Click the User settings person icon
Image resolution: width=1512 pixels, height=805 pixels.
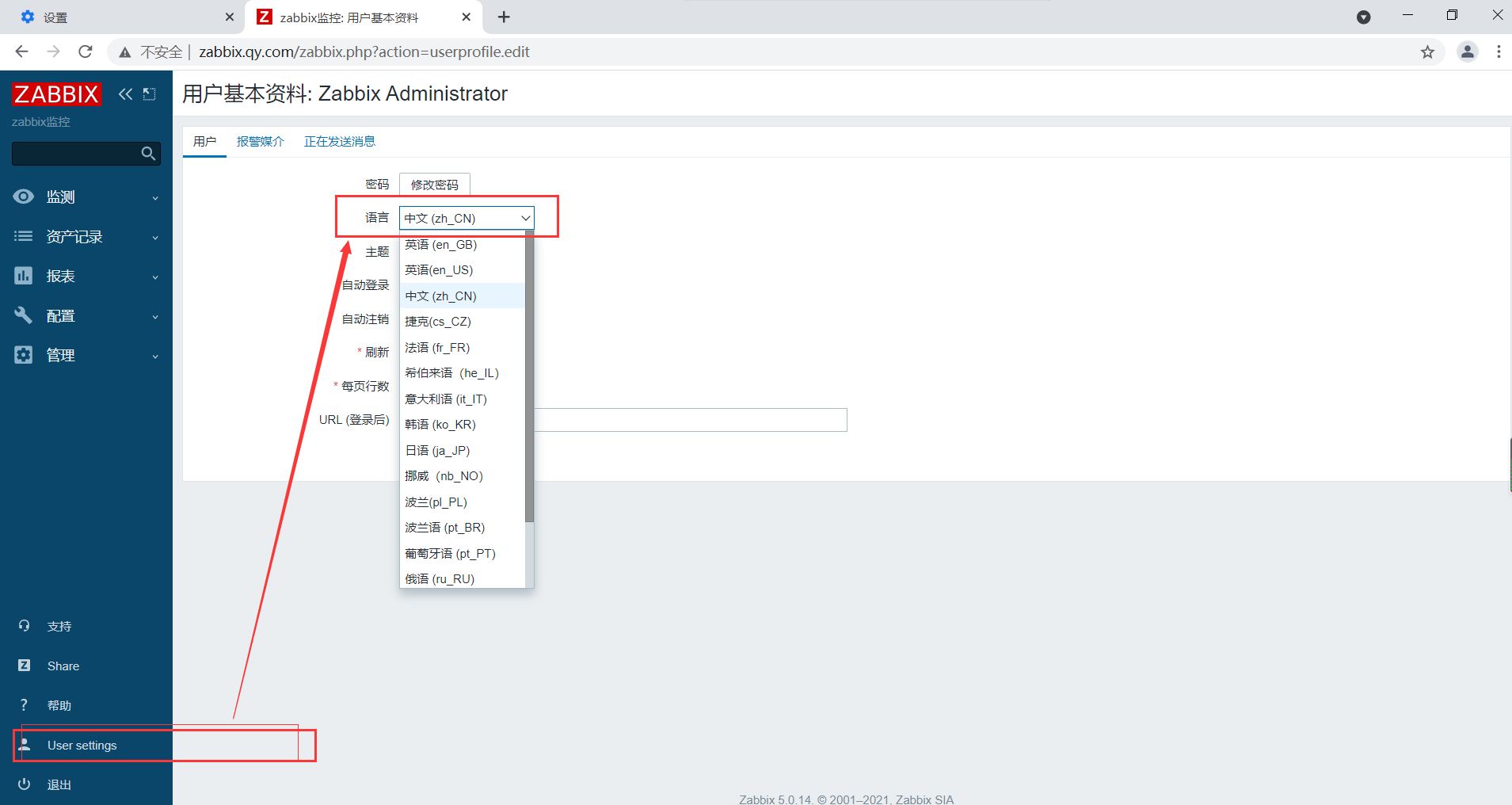(x=25, y=745)
